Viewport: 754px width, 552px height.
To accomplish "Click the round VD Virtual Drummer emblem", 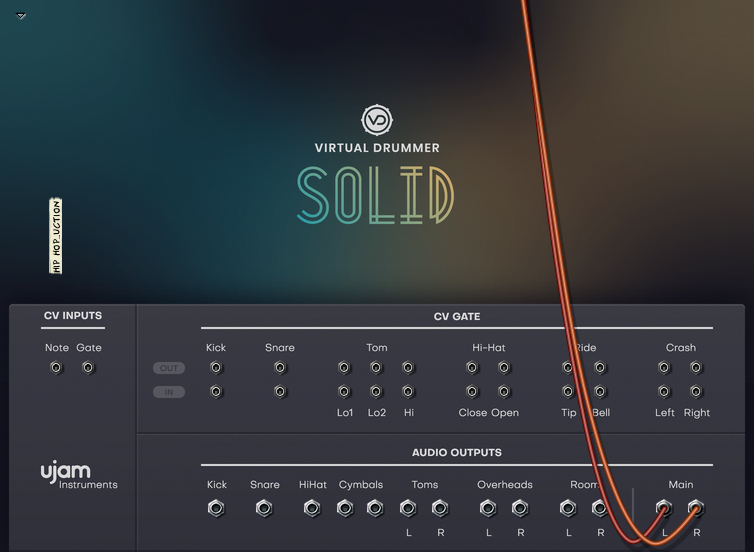I will click(377, 120).
